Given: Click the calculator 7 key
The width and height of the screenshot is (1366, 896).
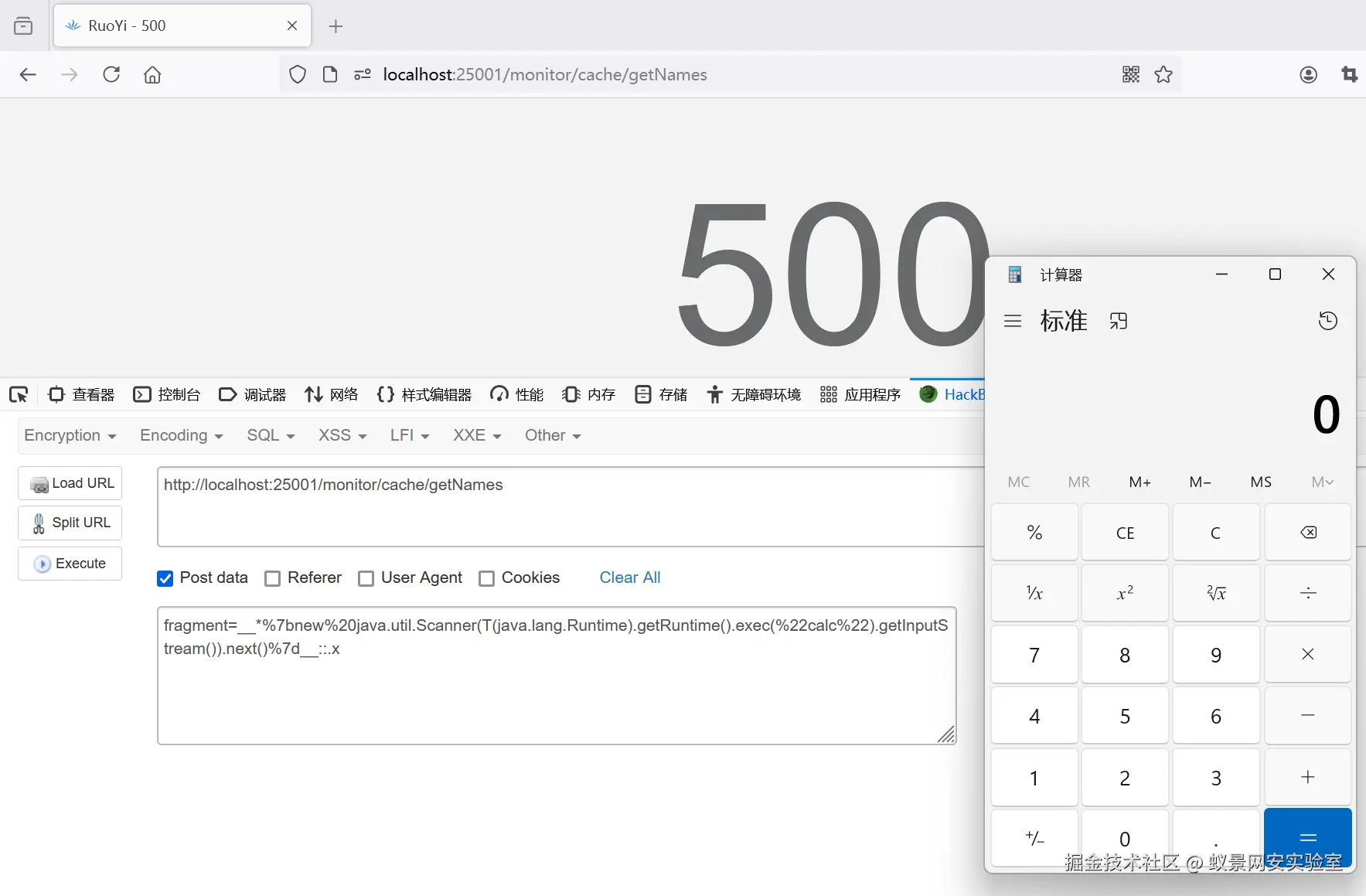Looking at the screenshot, I should tap(1034, 654).
